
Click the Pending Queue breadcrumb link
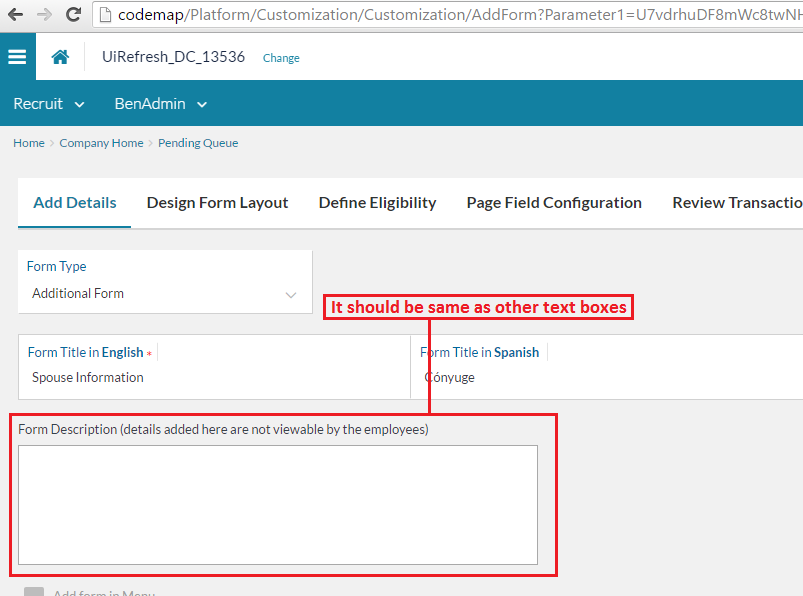[x=198, y=143]
